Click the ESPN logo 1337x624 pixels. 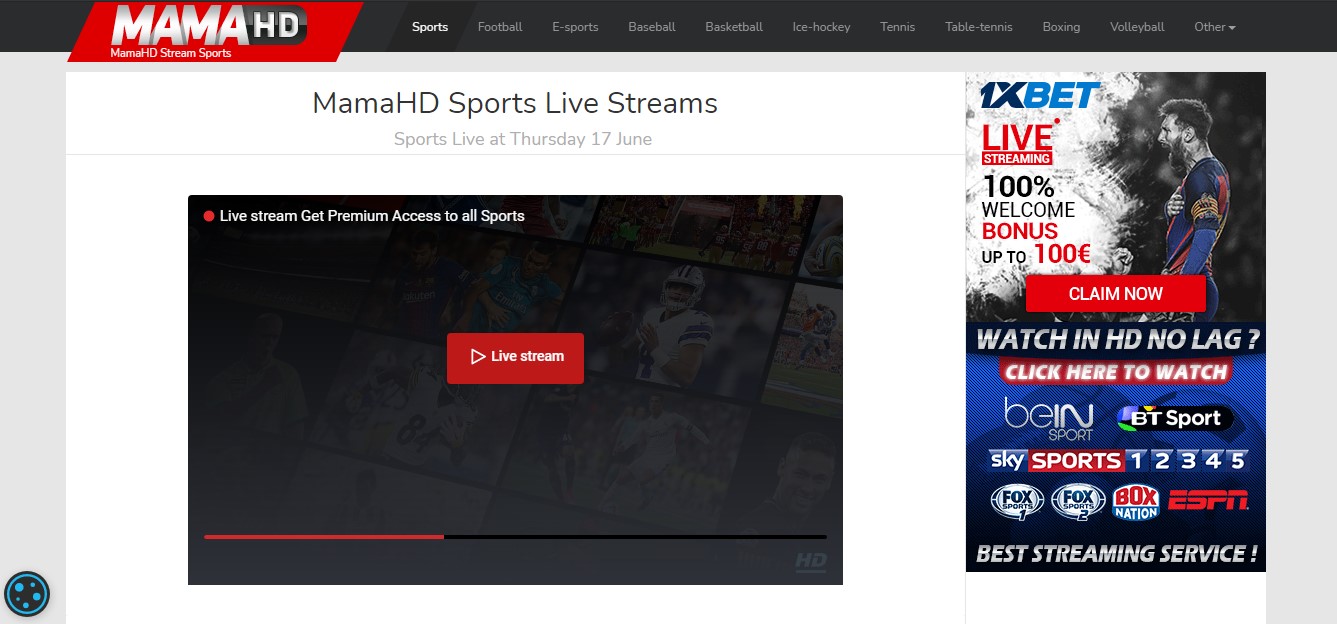[x=1208, y=501]
